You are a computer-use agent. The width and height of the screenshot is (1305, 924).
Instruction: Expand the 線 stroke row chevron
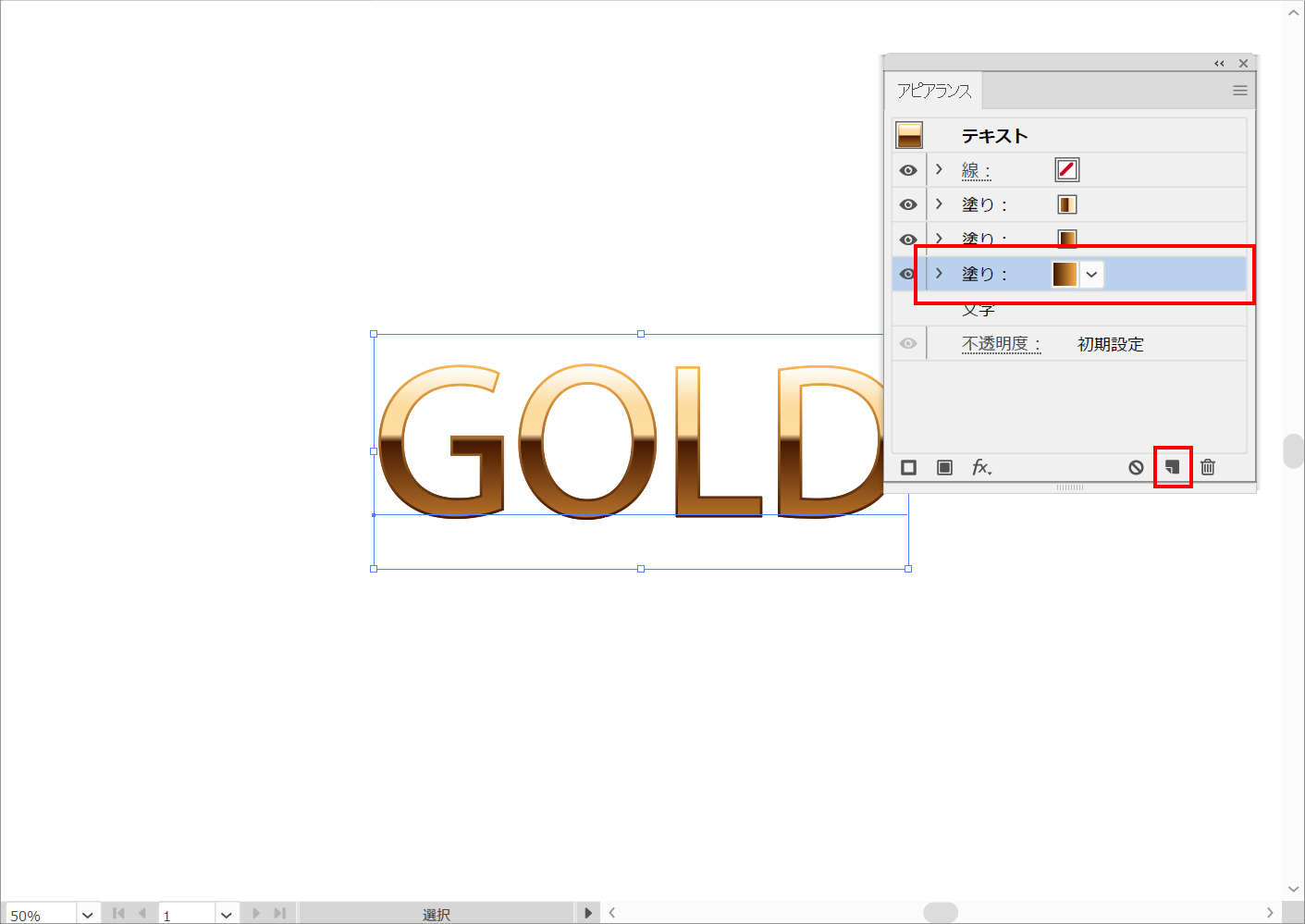(x=939, y=169)
